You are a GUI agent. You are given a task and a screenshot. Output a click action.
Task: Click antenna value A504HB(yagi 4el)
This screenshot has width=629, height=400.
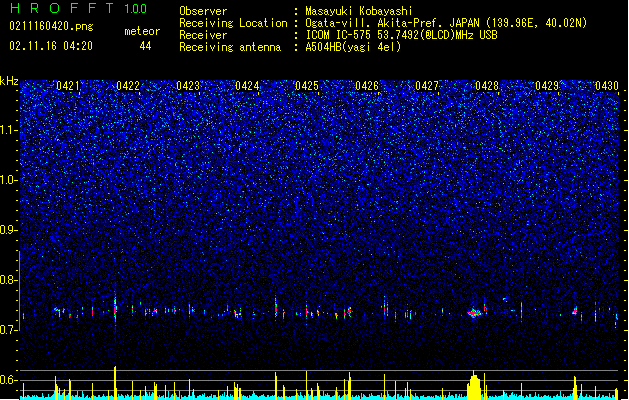pos(353,47)
